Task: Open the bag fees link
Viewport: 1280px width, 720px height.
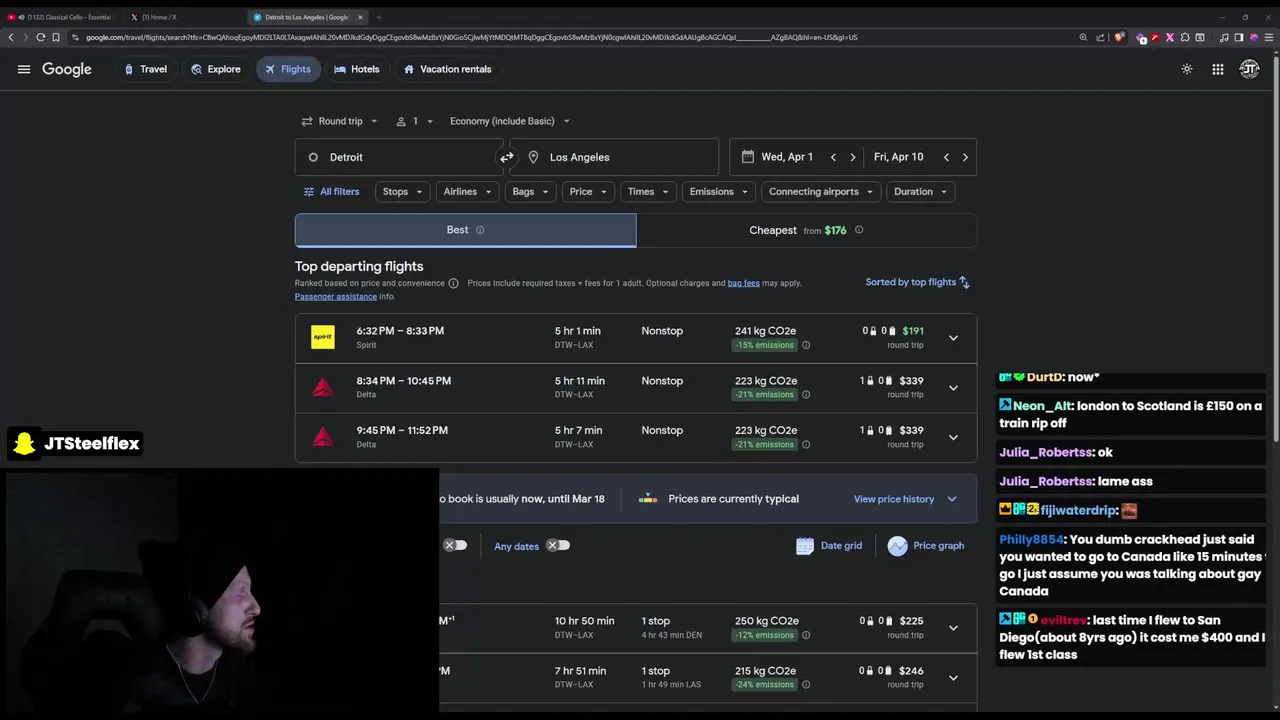Action: point(743,283)
